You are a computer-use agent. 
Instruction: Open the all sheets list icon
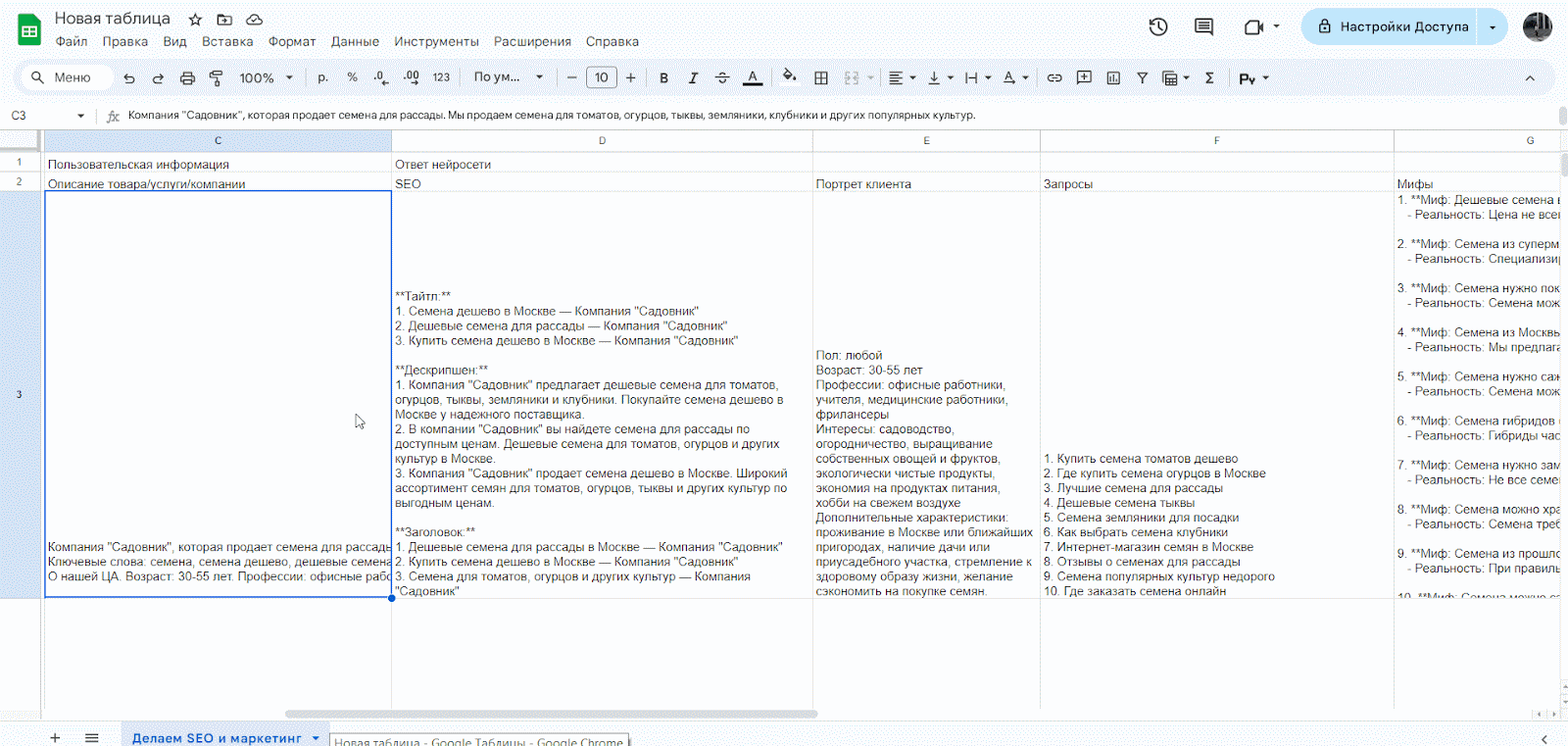[91, 738]
